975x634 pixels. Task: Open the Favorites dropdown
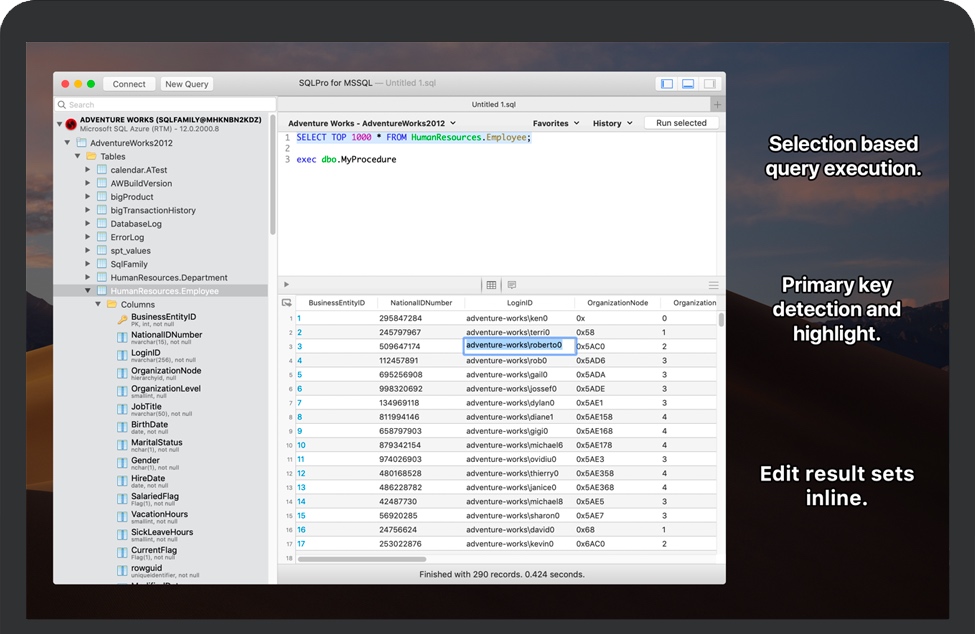click(x=556, y=123)
